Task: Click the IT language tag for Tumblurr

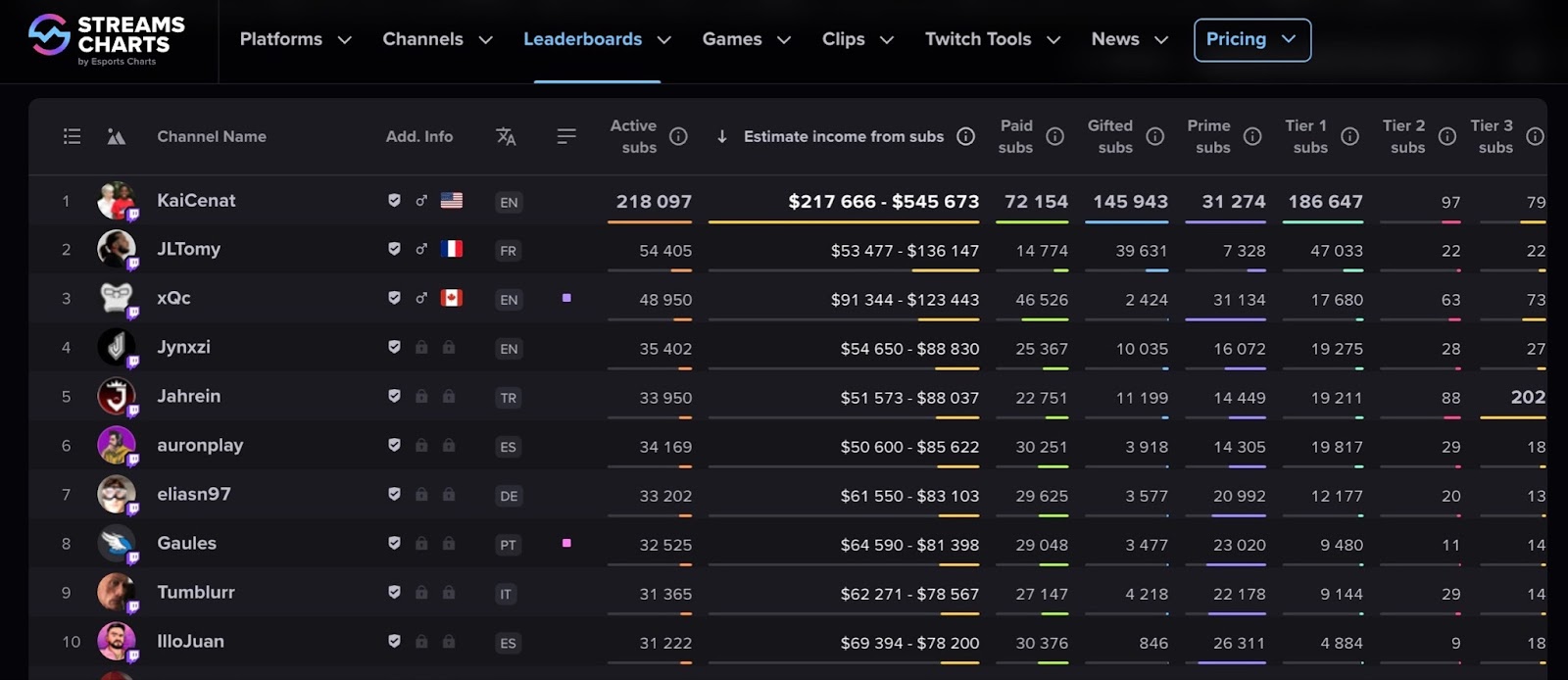Action: [506, 594]
